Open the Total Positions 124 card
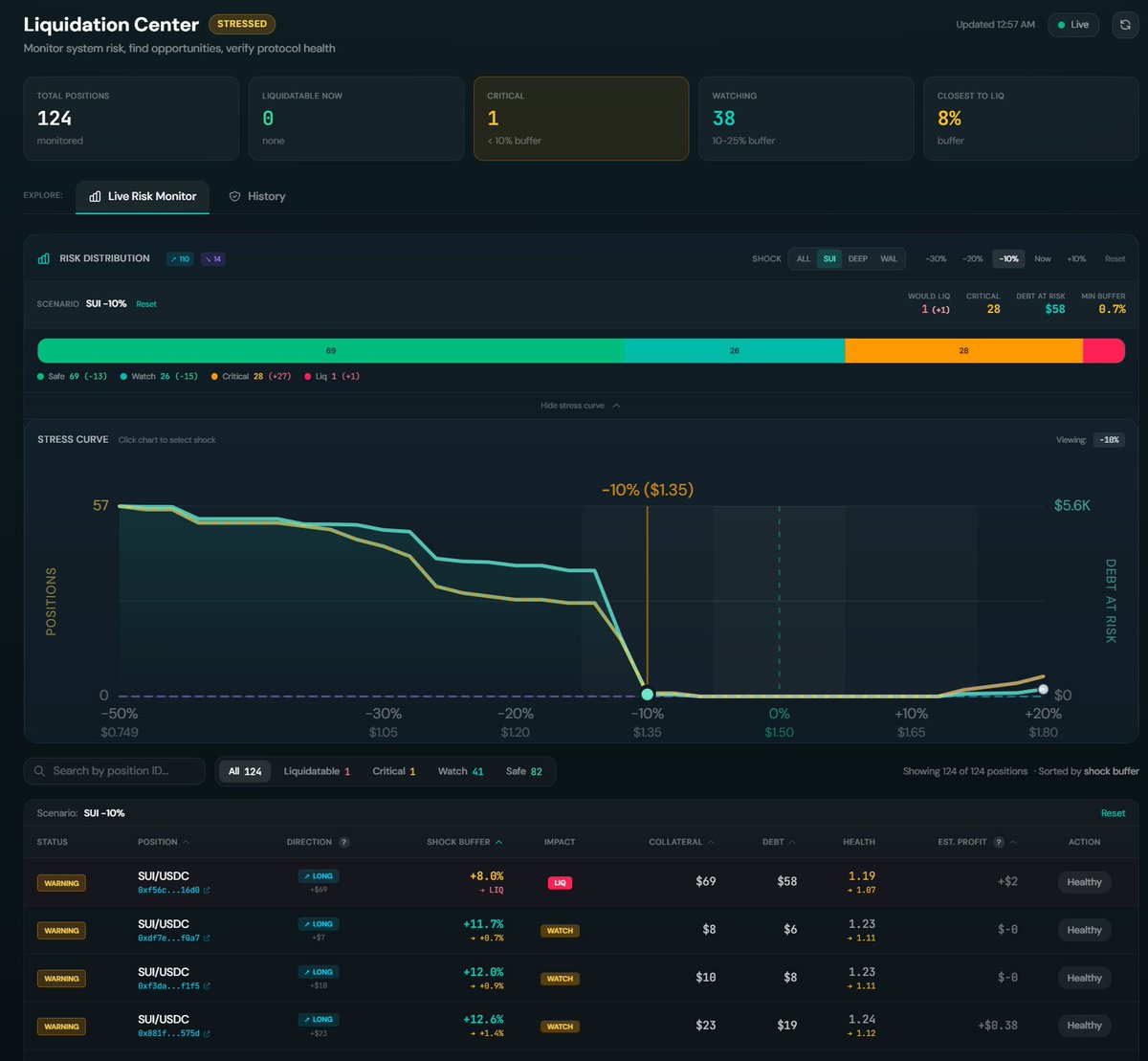Viewport: 1148px width, 1061px height. point(131,119)
